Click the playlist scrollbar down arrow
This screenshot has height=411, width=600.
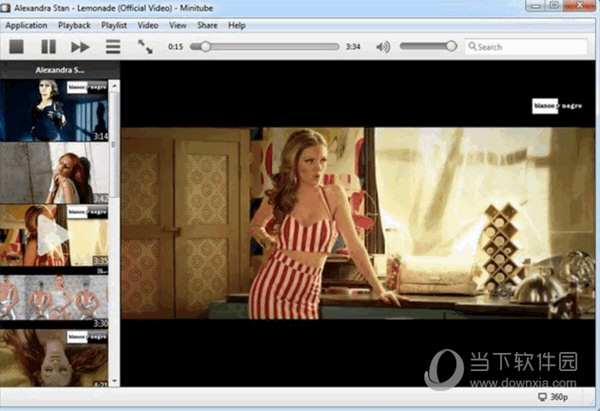click(x=114, y=381)
